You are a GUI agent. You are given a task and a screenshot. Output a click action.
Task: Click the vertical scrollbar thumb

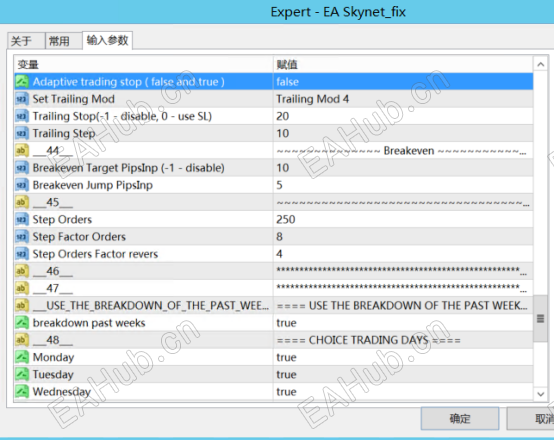[541, 318]
